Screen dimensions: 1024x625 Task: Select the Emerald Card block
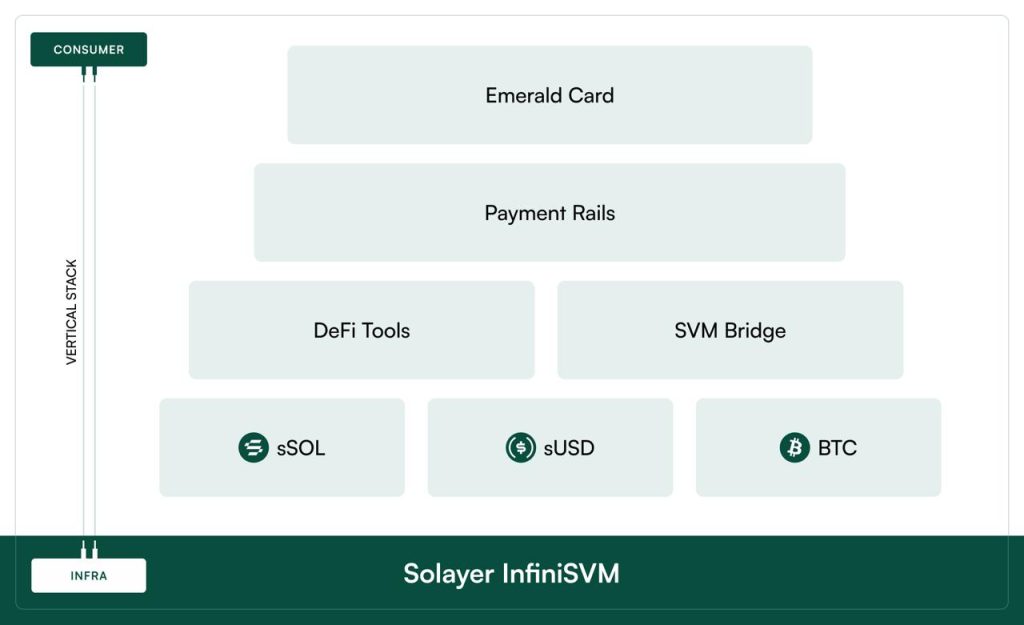tap(549, 95)
